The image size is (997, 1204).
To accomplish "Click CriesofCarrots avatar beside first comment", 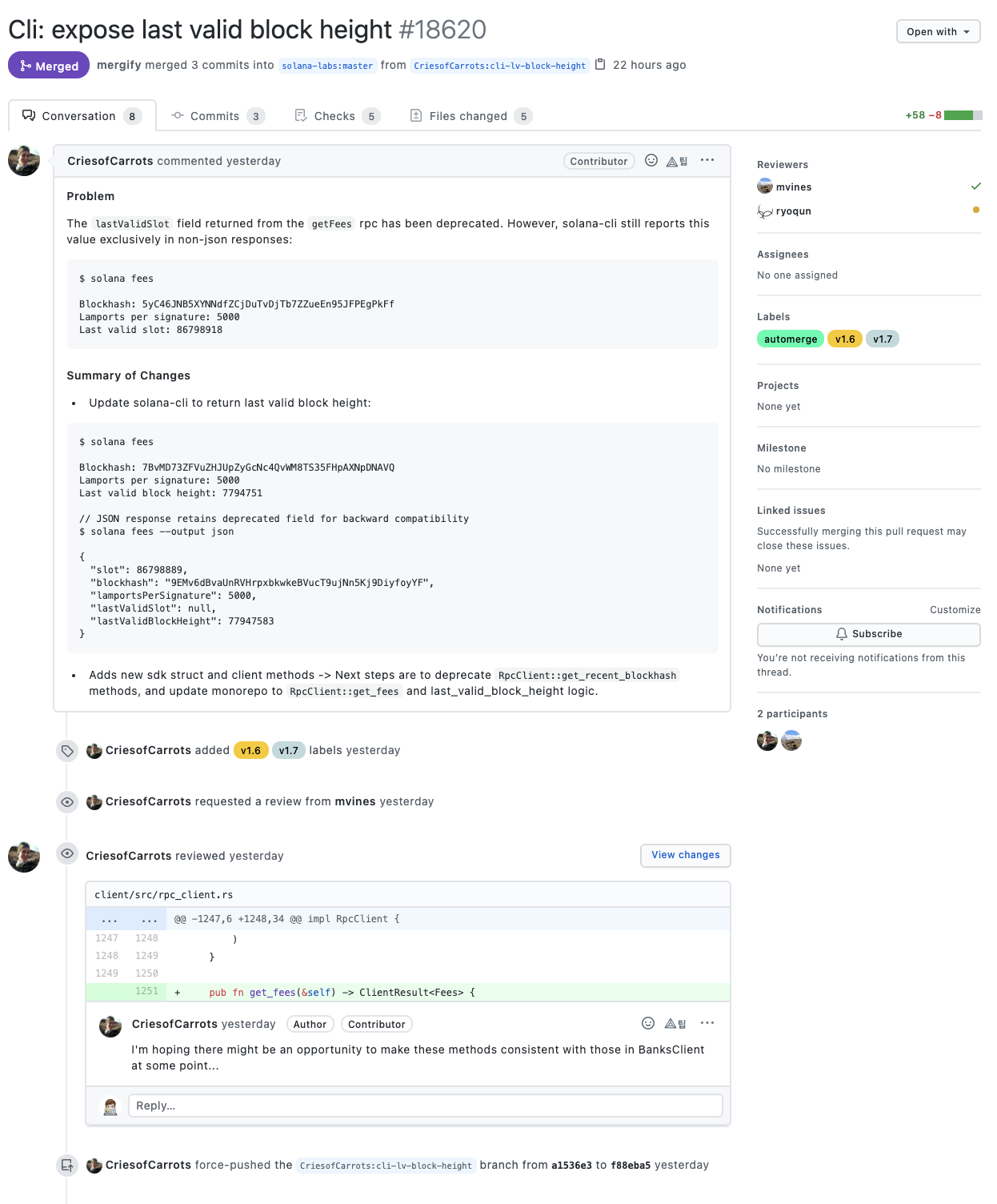I will (x=24, y=160).
